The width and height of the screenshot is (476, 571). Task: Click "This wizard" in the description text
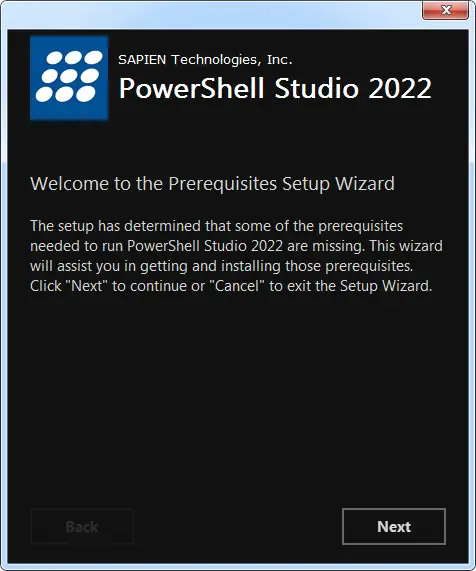point(406,246)
